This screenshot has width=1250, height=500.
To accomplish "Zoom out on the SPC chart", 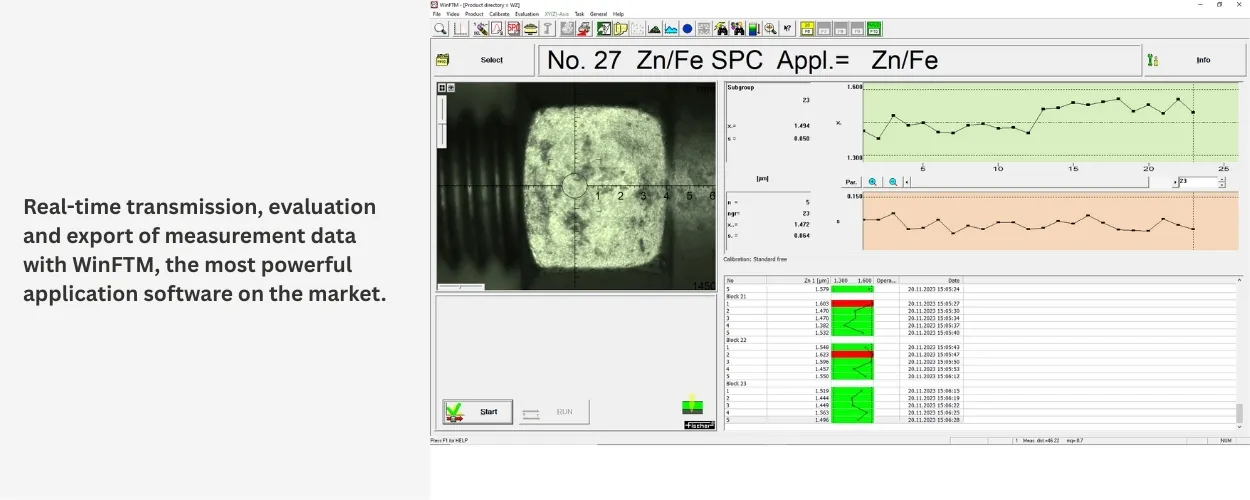I will (892, 182).
